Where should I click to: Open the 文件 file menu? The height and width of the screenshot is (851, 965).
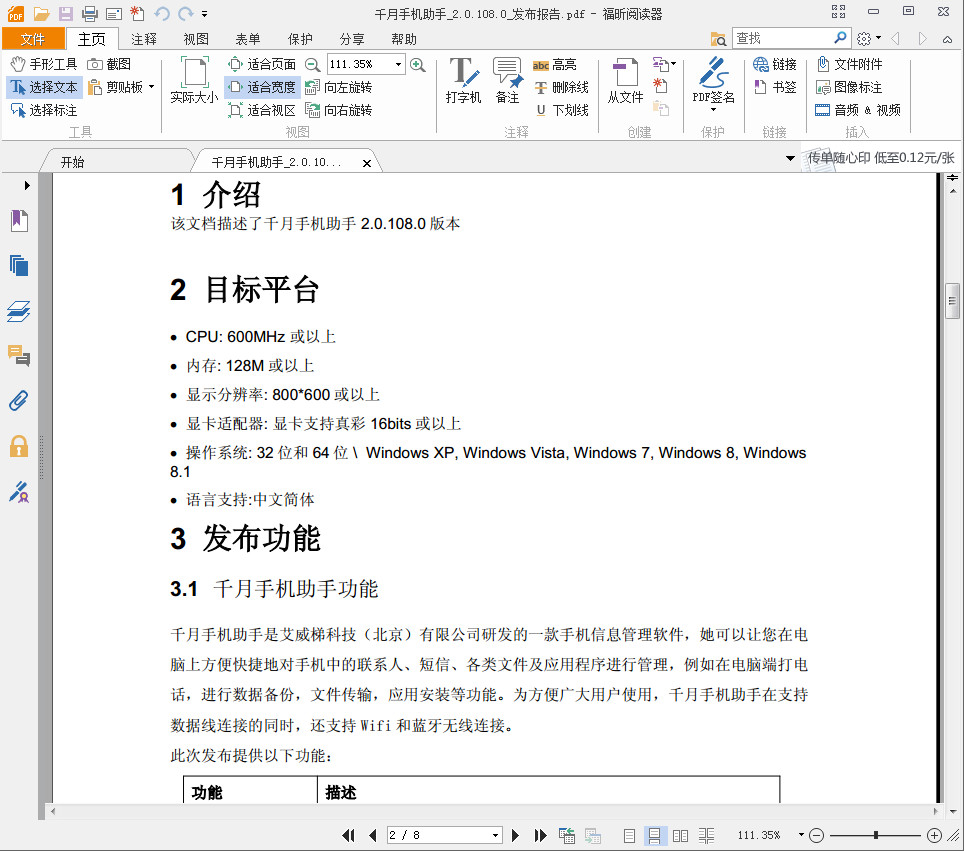(x=33, y=39)
